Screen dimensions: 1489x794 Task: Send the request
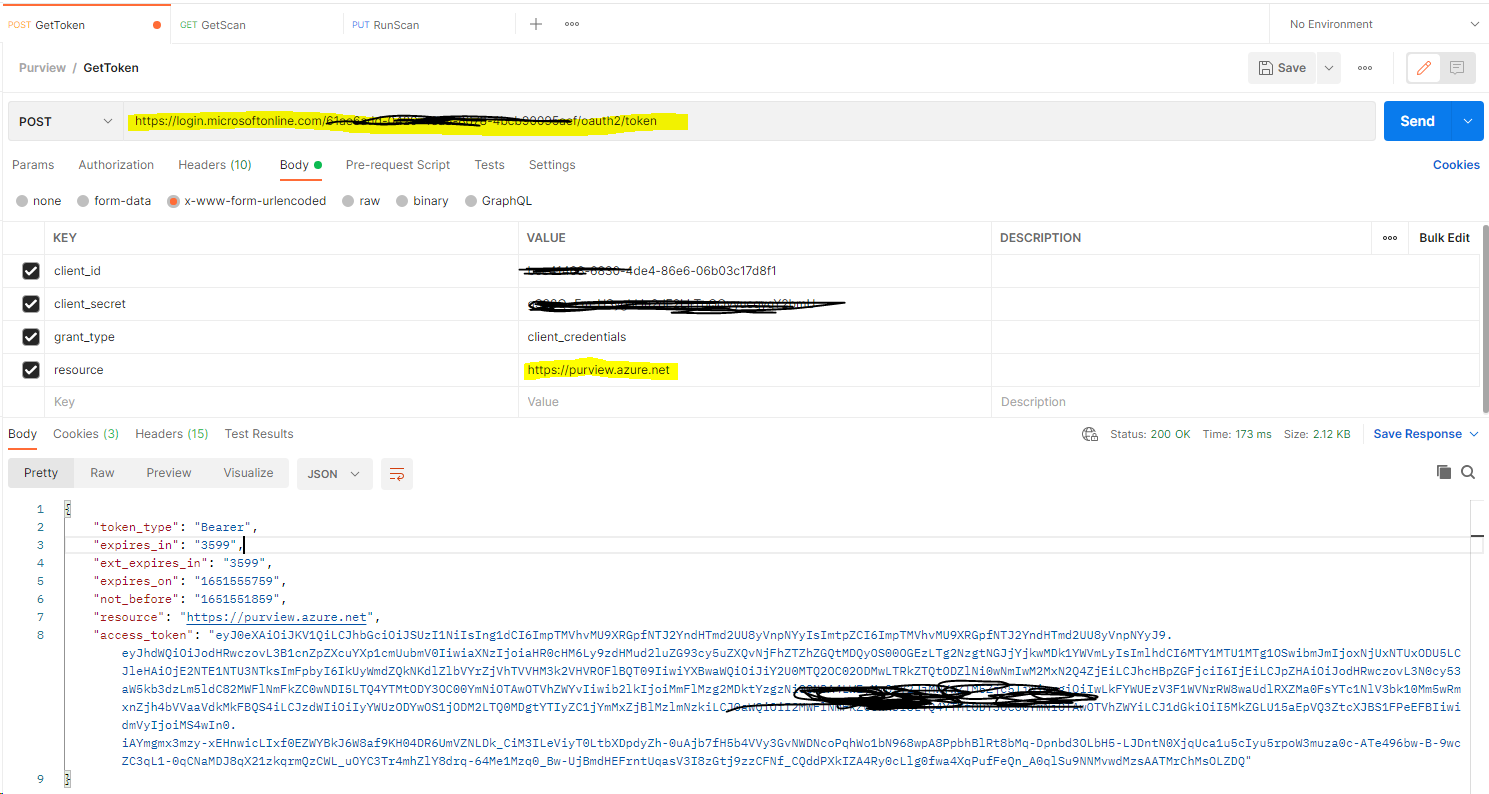point(1417,121)
